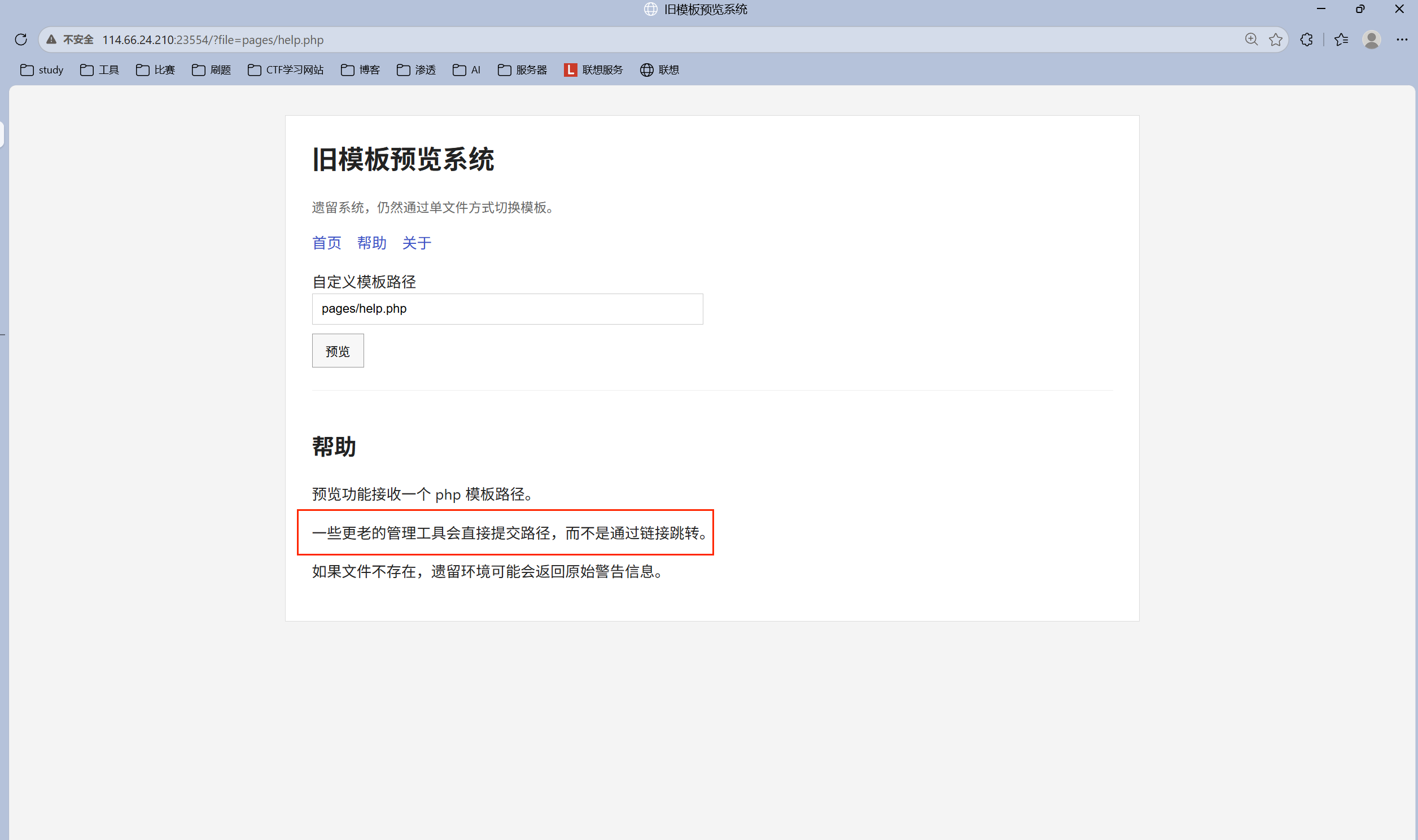
Task: Click the 帮助 section heading
Action: [334, 447]
